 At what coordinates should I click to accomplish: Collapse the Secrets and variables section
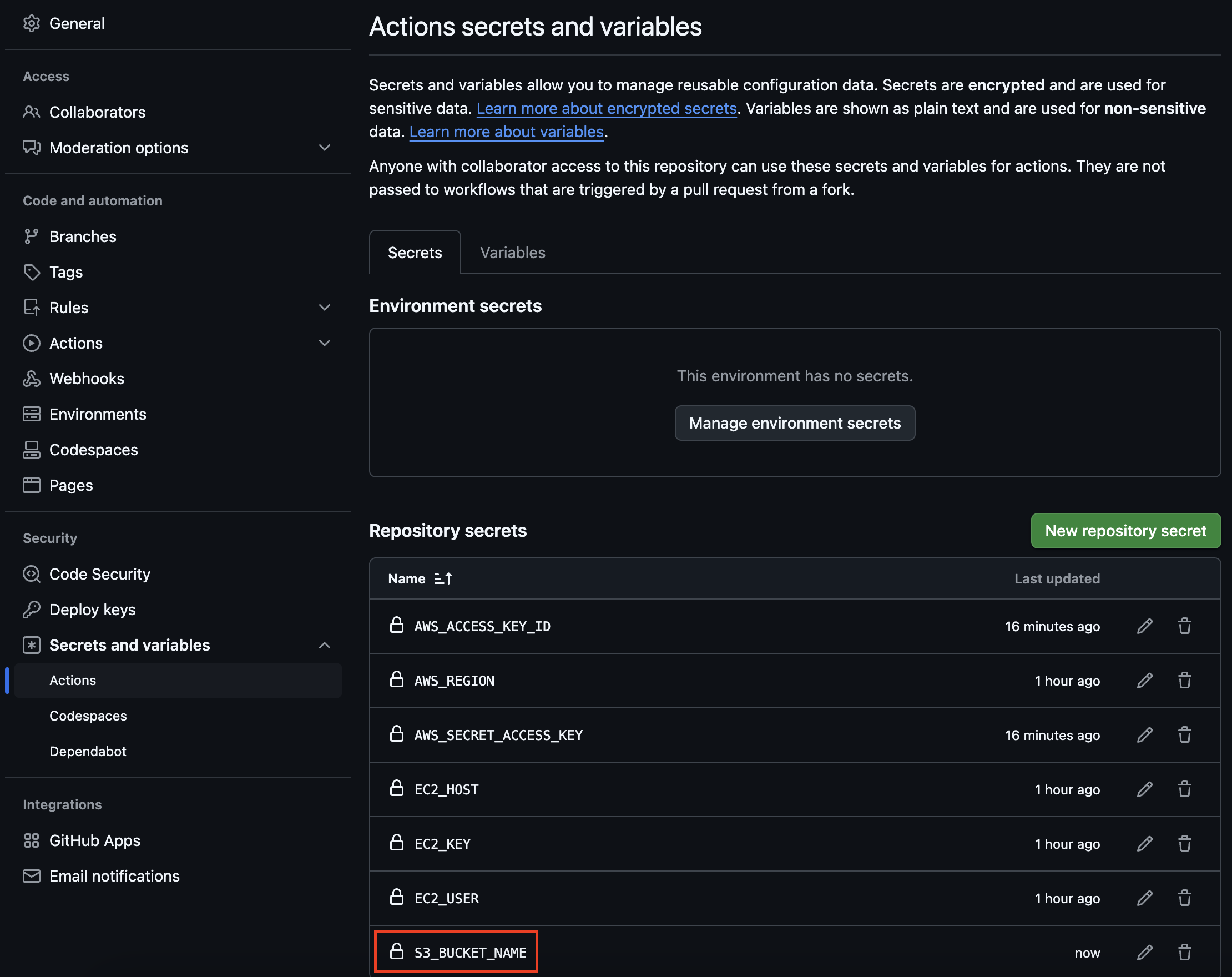pos(324,645)
